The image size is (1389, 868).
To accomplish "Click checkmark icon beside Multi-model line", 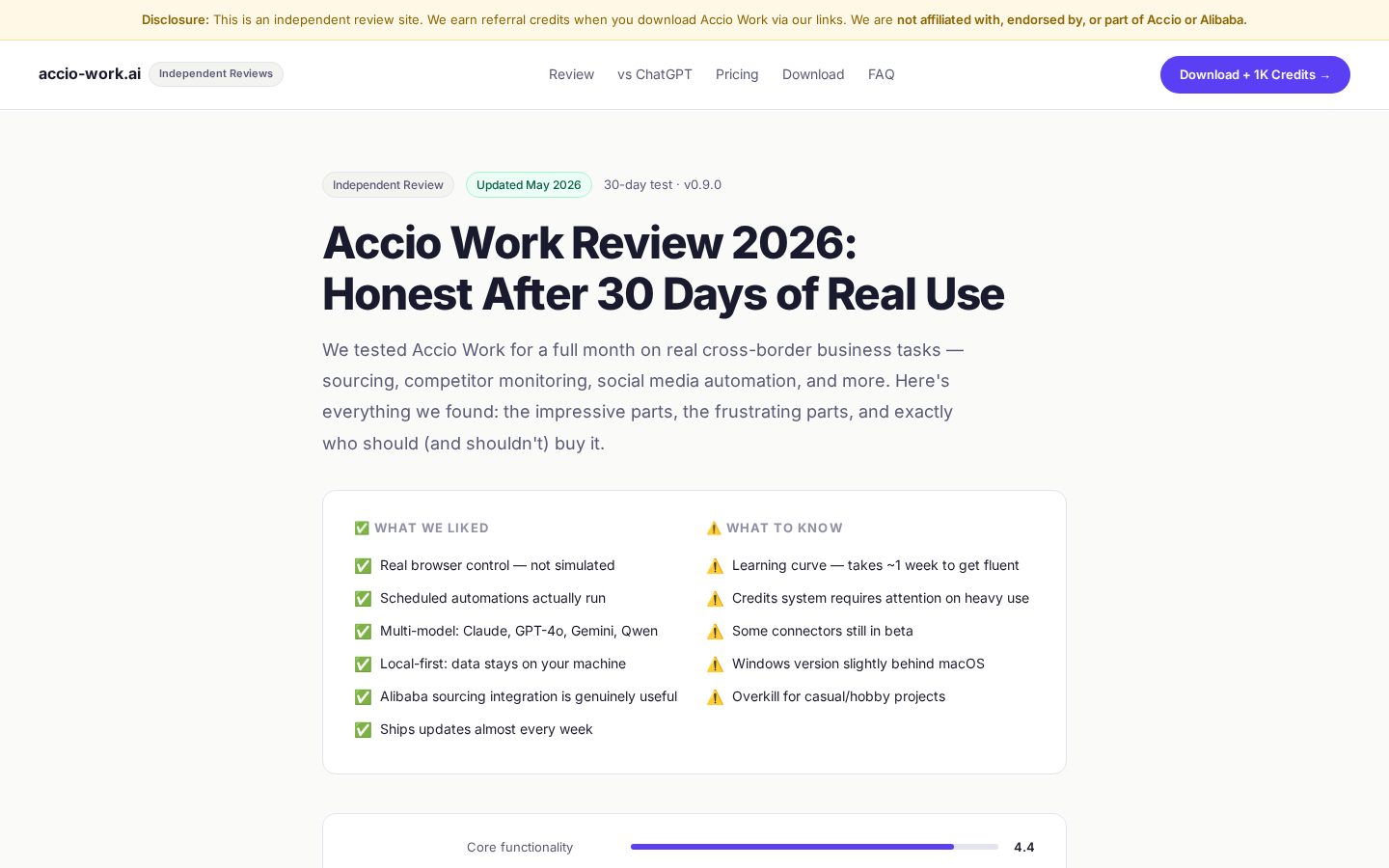I will pyautogui.click(x=363, y=632).
